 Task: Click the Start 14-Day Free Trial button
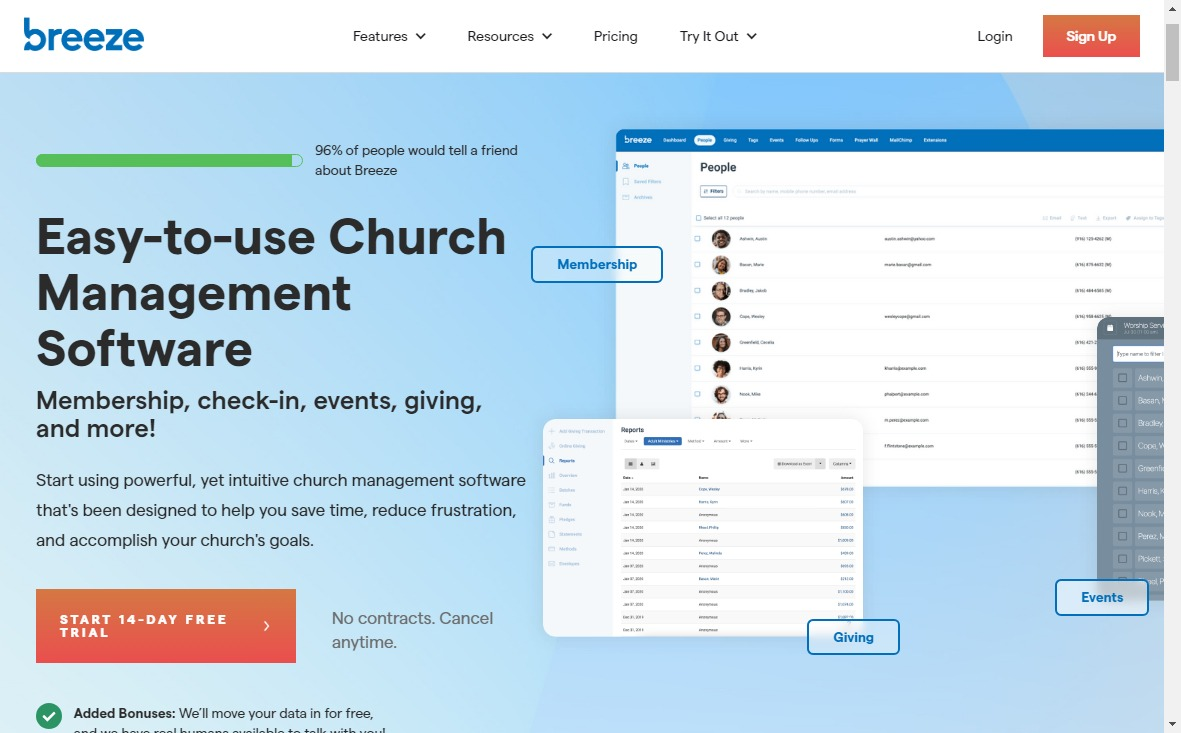point(165,625)
